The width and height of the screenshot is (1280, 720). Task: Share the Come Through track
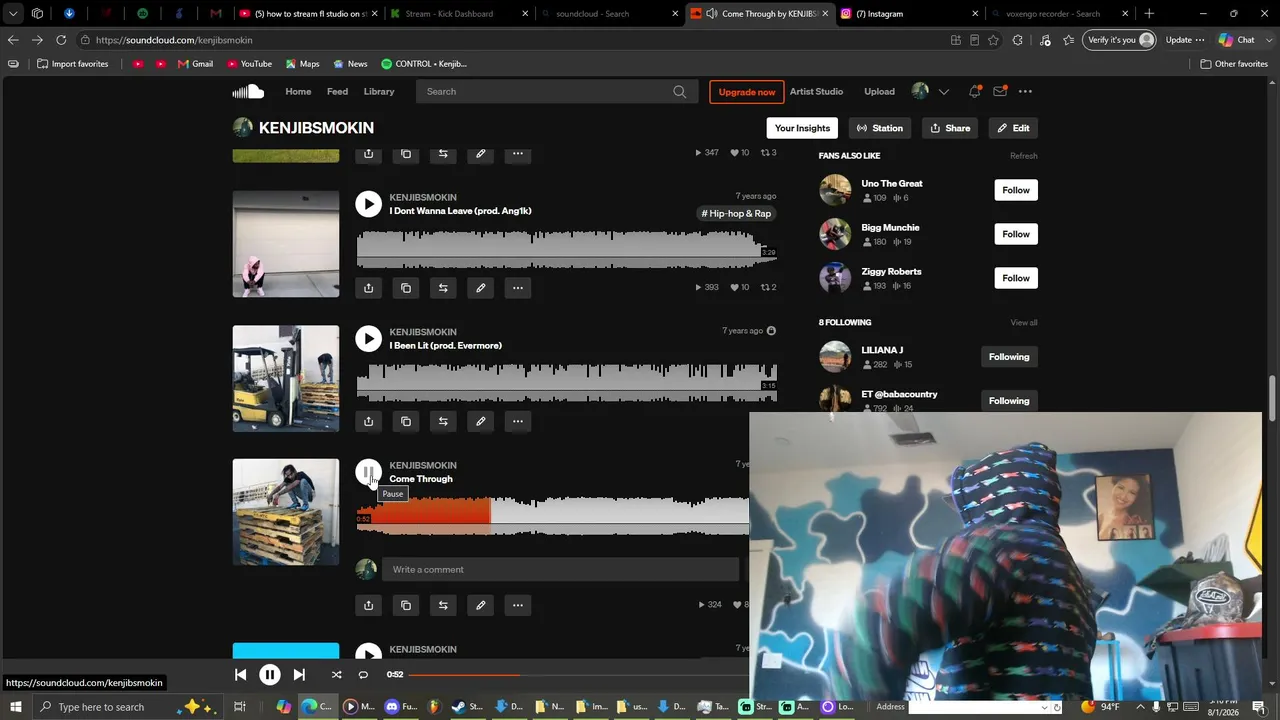(368, 605)
